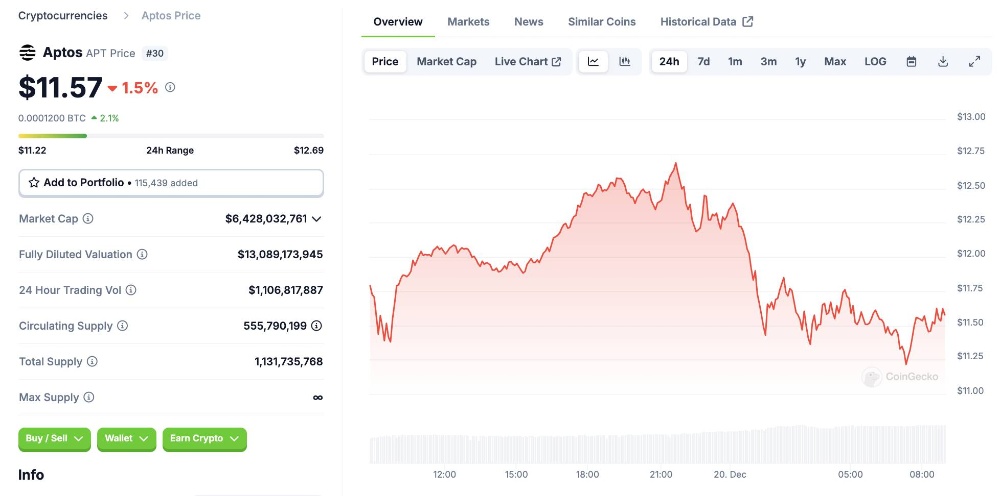Click external link icon next to Live Chart
Screen dimensions: 1000x496
tap(556, 62)
